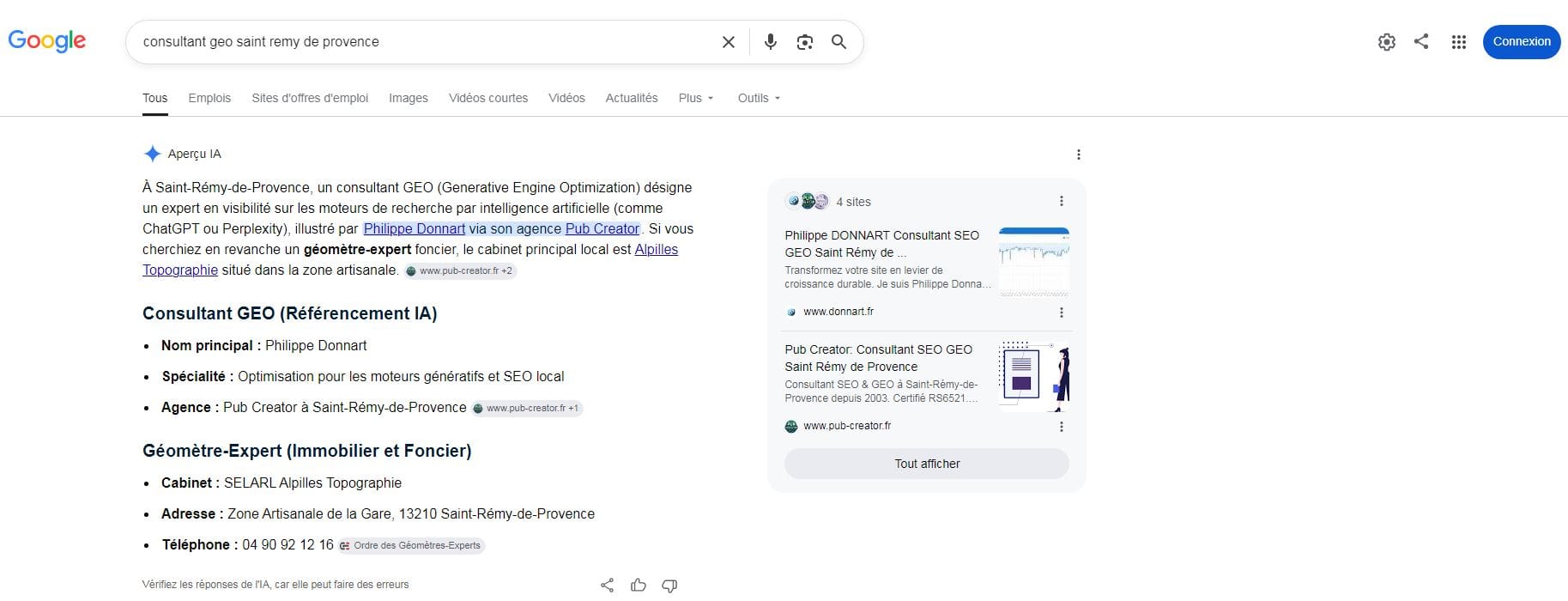1568x601 pixels.
Task: Click www.pub-creator.fr +1 source chip
Action: 527,409
